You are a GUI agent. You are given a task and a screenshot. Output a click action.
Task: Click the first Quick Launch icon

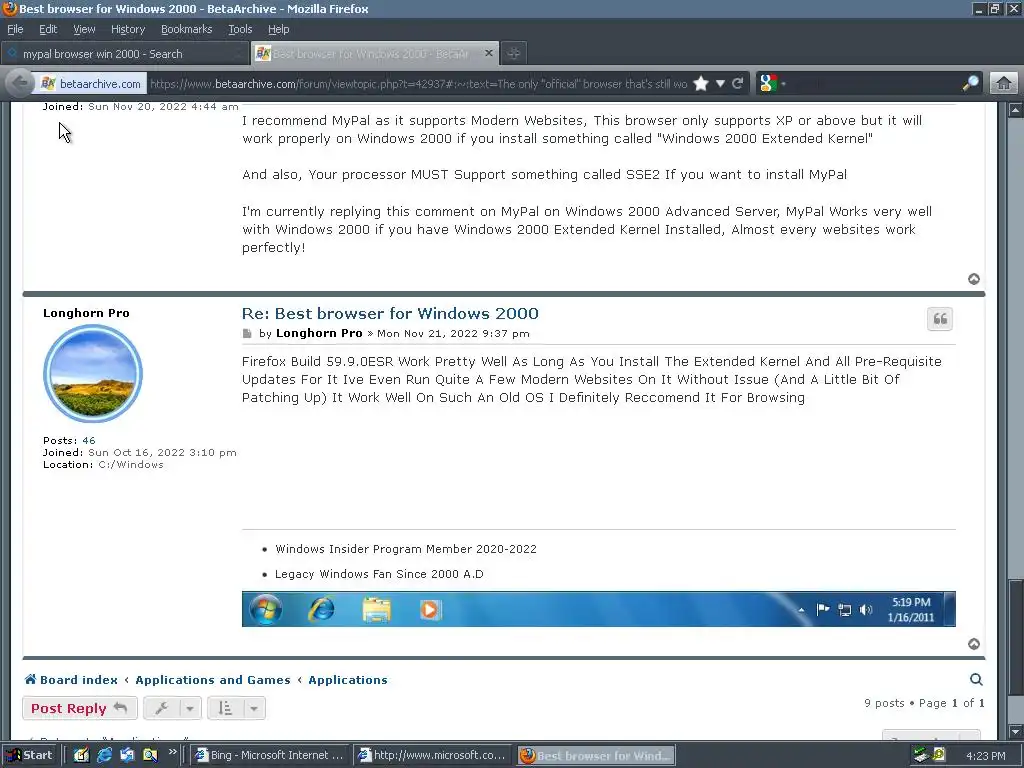[81, 755]
